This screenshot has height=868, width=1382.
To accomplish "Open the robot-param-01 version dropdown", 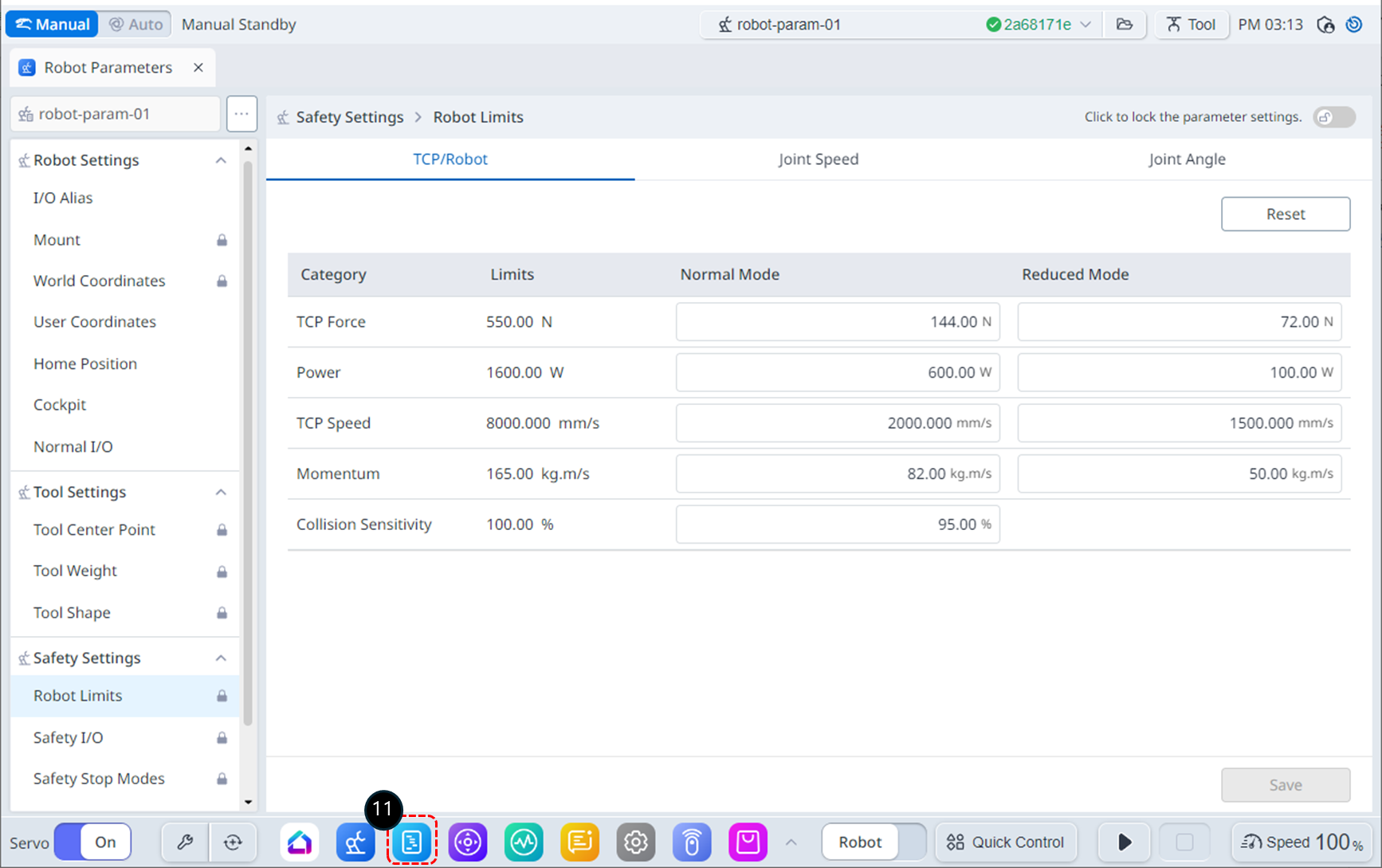I will tap(1086, 25).
